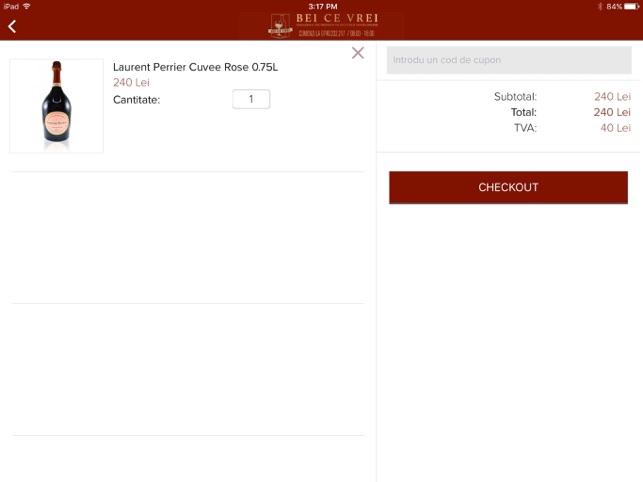Image resolution: width=643 pixels, height=482 pixels.
Task: Open the Laurent Perrier bottle thumbnail
Action: [57, 106]
